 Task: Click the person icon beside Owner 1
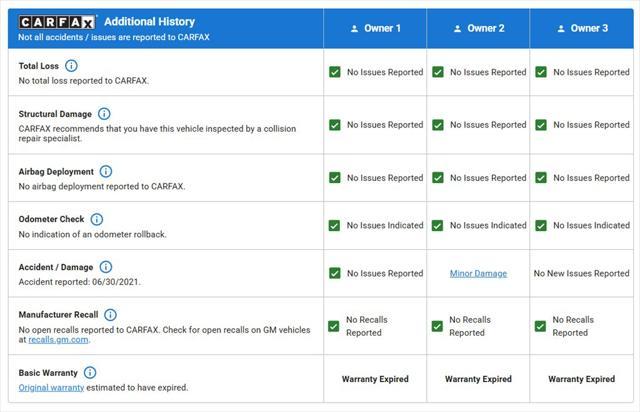tap(354, 29)
